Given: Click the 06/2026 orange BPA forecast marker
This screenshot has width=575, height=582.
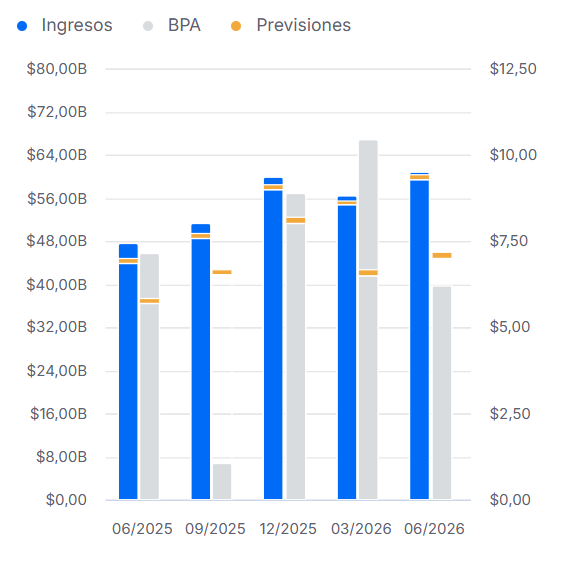Looking at the screenshot, I should pos(442,255).
